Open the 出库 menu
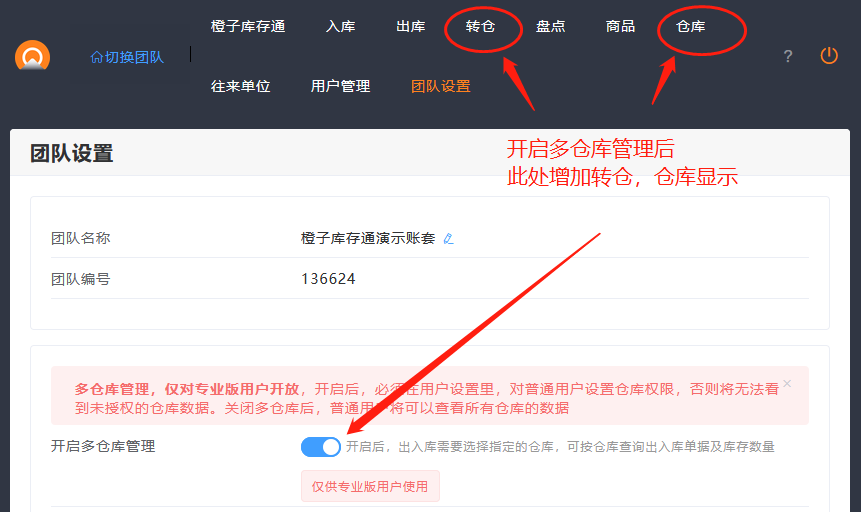 pyautogui.click(x=410, y=27)
